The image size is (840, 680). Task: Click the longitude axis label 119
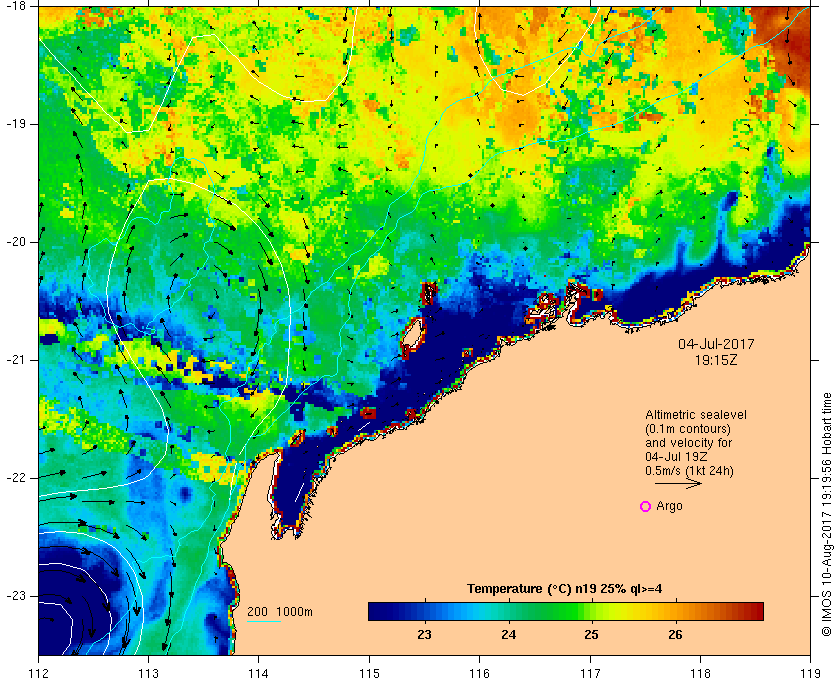coord(811,673)
